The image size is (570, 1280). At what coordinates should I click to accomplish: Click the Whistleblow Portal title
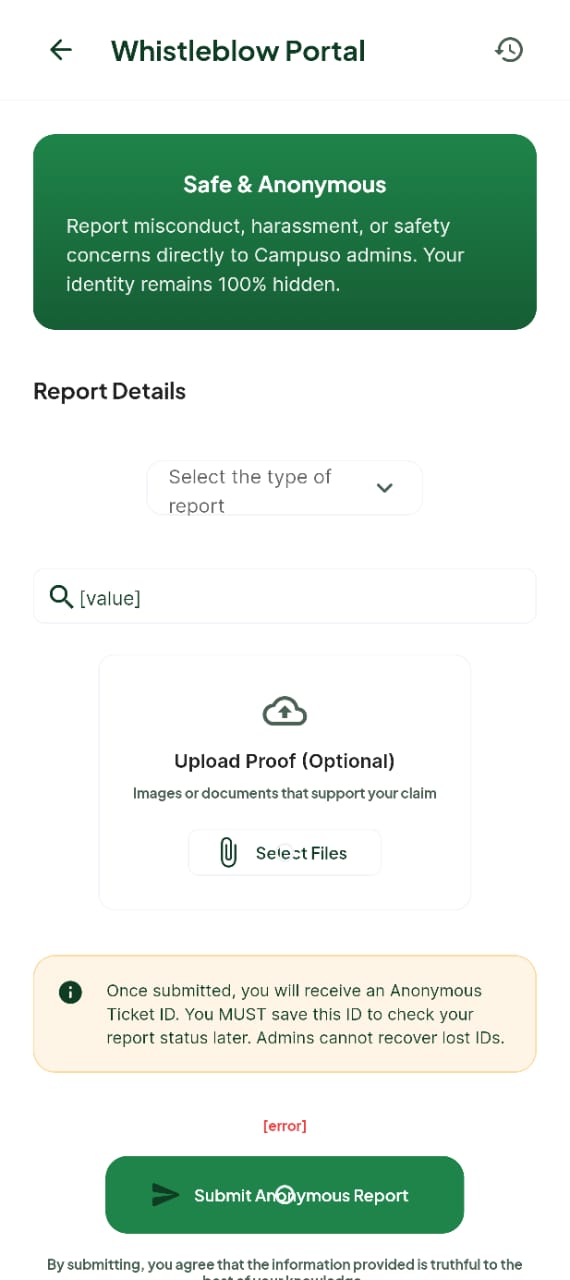pos(238,51)
